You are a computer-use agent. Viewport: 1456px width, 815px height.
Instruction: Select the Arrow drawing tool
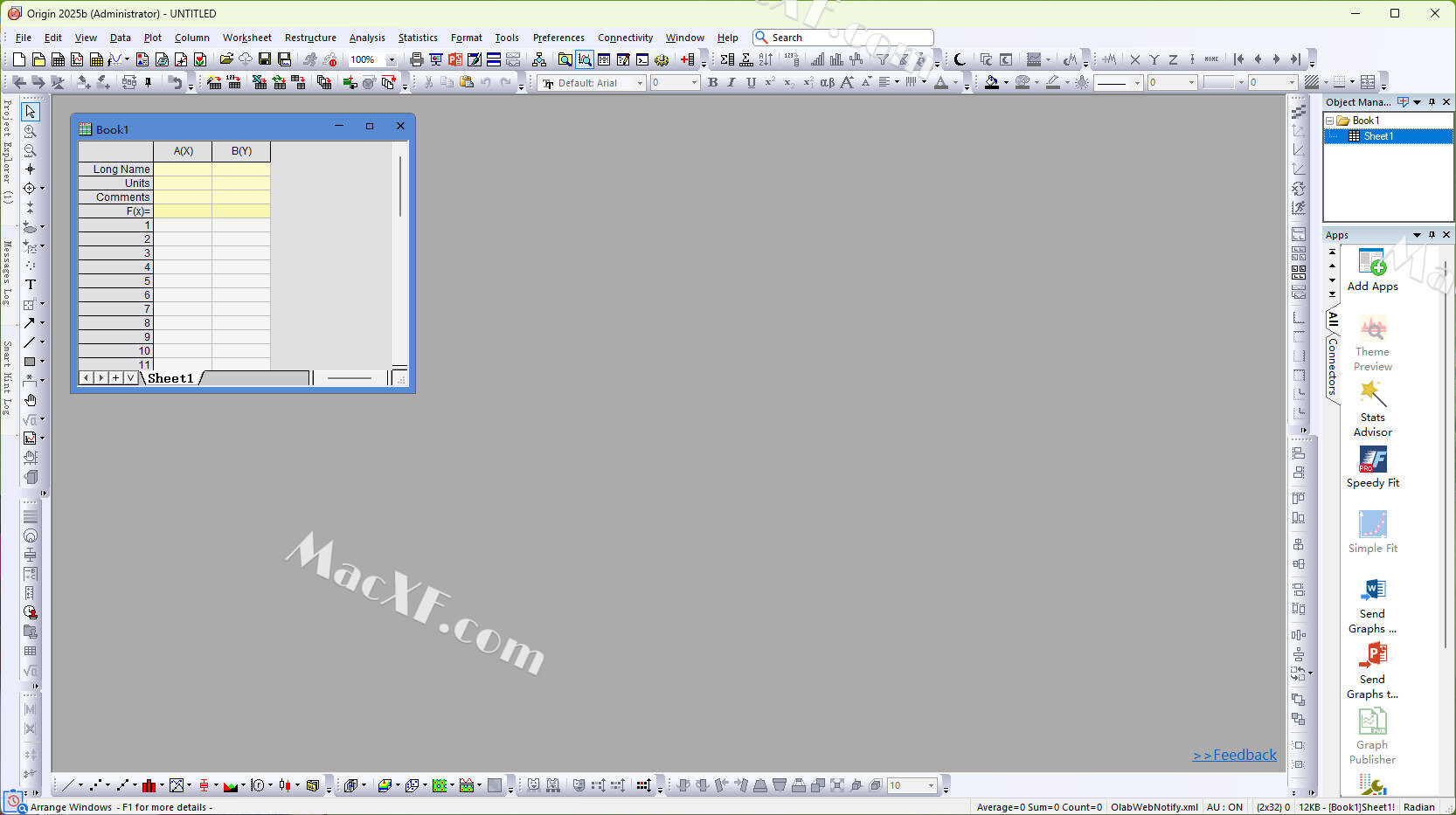pyautogui.click(x=30, y=323)
